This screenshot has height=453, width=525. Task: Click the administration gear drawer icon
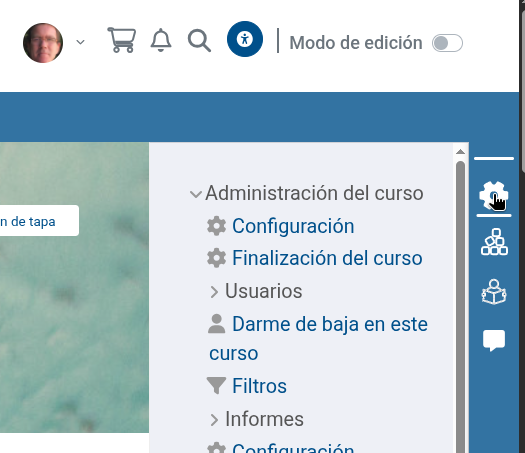pyautogui.click(x=494, y=196)
